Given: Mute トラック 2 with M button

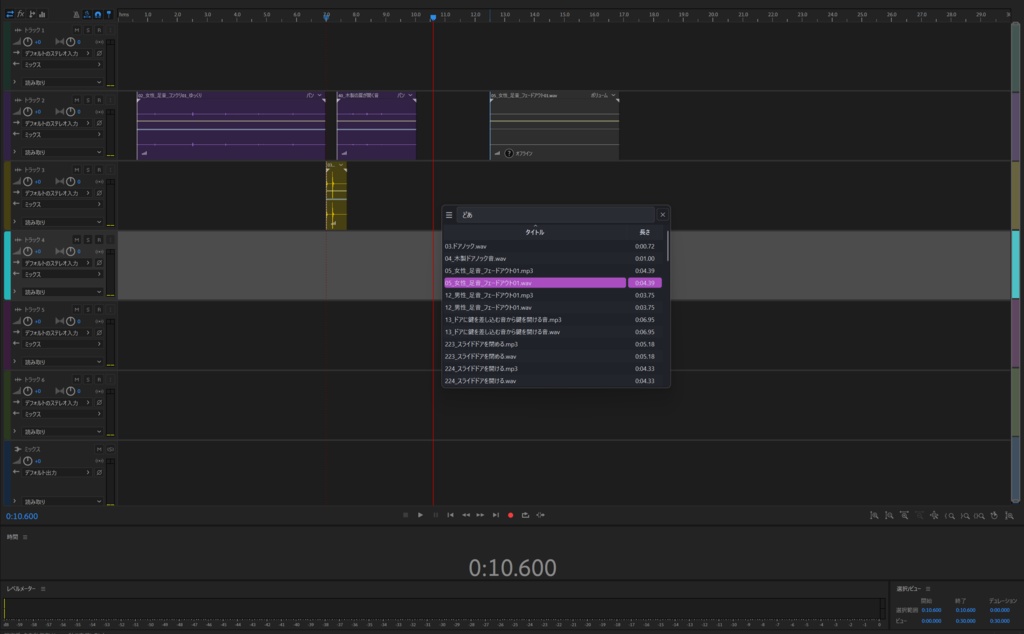Looking at the screenshot, I should tap(77, 100).
